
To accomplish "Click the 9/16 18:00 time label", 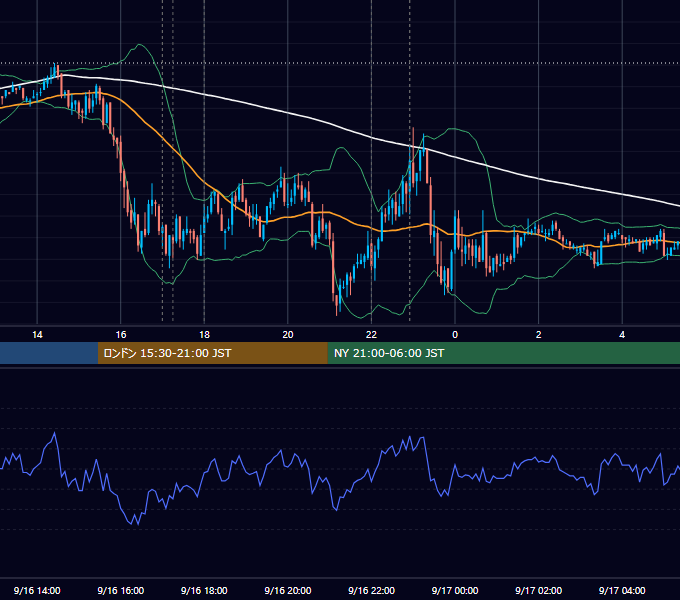I will point(204,590).
